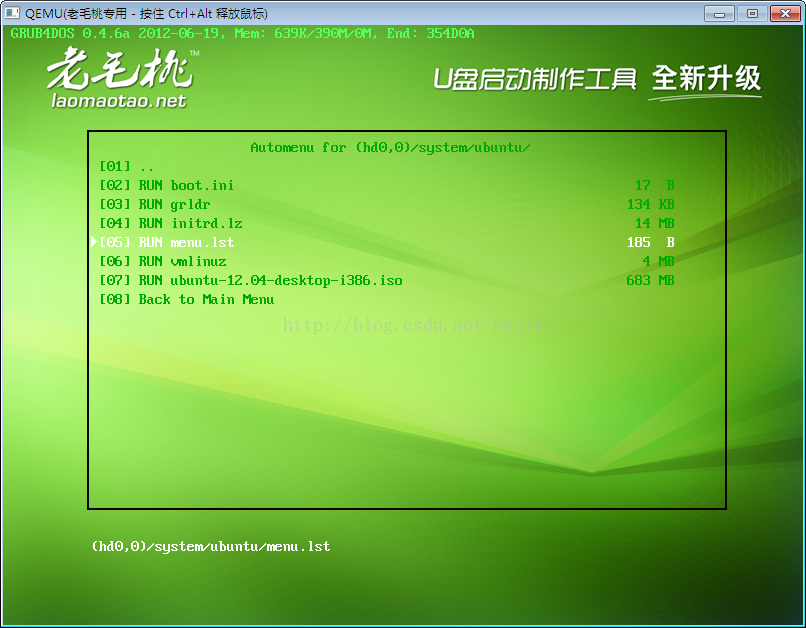Screen dimensions: 806x628
Task: Click the 4 MB size value
Action: point(658,262)
